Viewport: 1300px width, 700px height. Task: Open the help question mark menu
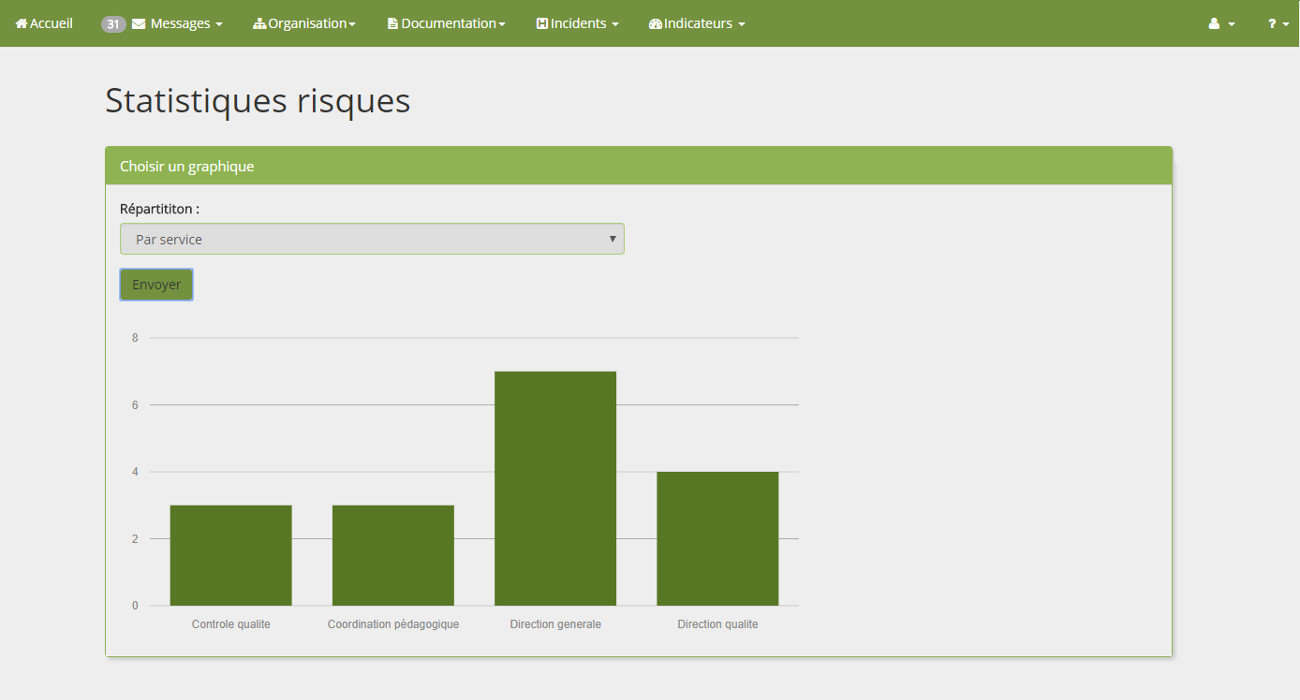click(x=1278, y=23)
